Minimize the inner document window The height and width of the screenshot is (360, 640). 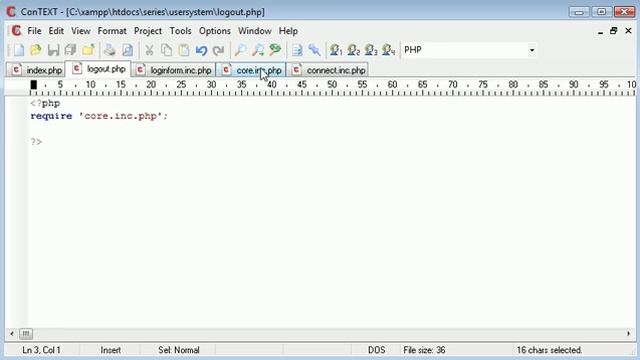pyautogui.click(x=600, y=31)
